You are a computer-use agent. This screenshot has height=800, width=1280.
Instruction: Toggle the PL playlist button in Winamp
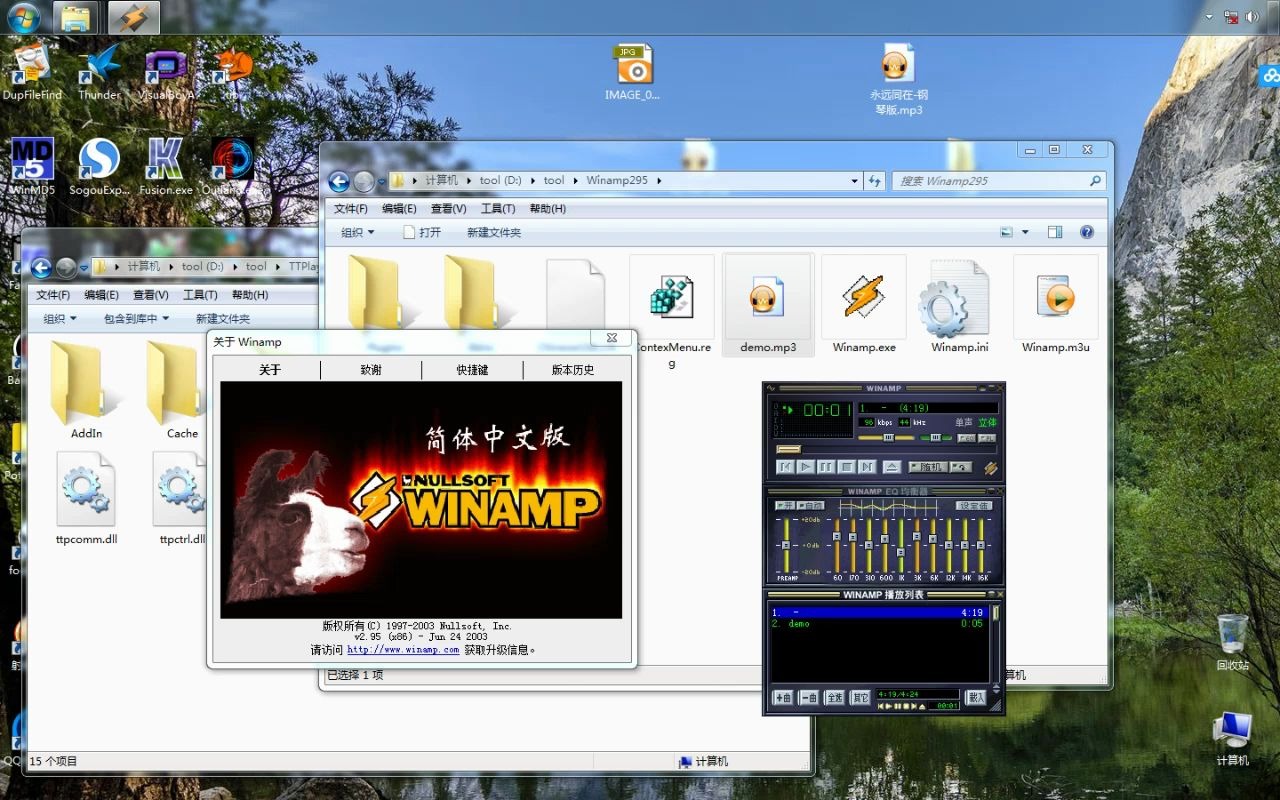tap(987, 438)
